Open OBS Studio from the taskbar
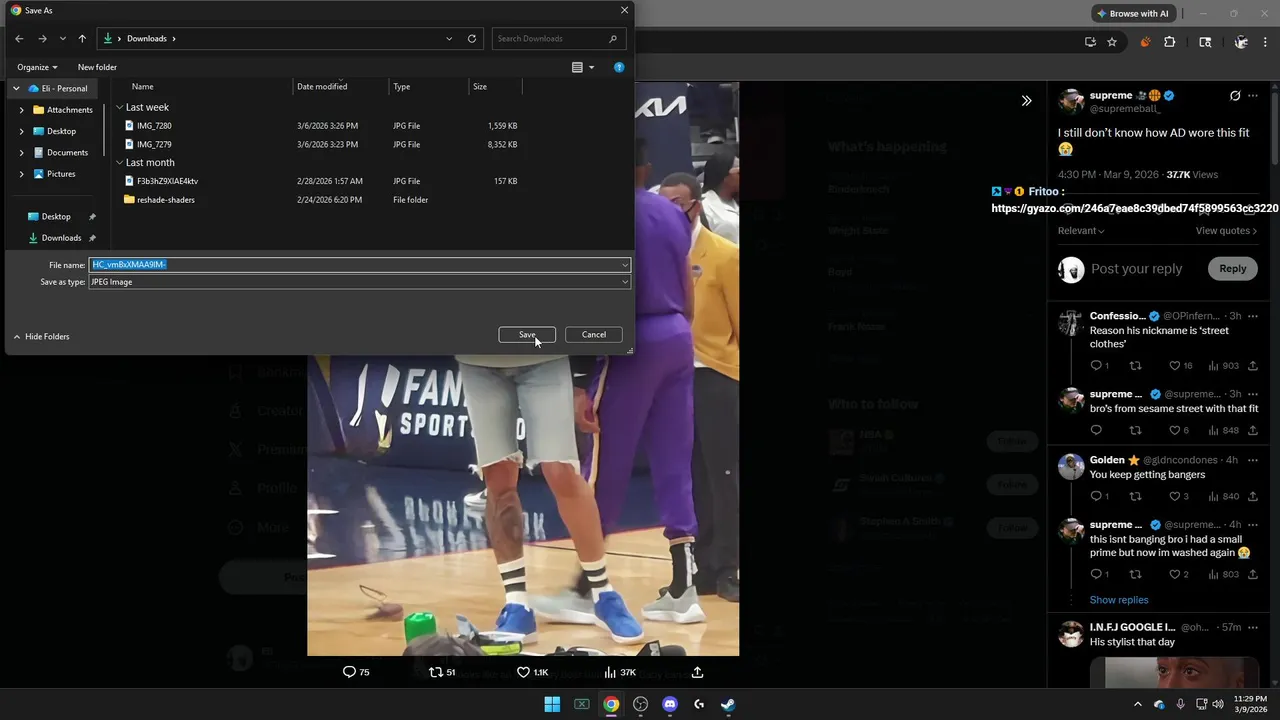 point(640,704)
